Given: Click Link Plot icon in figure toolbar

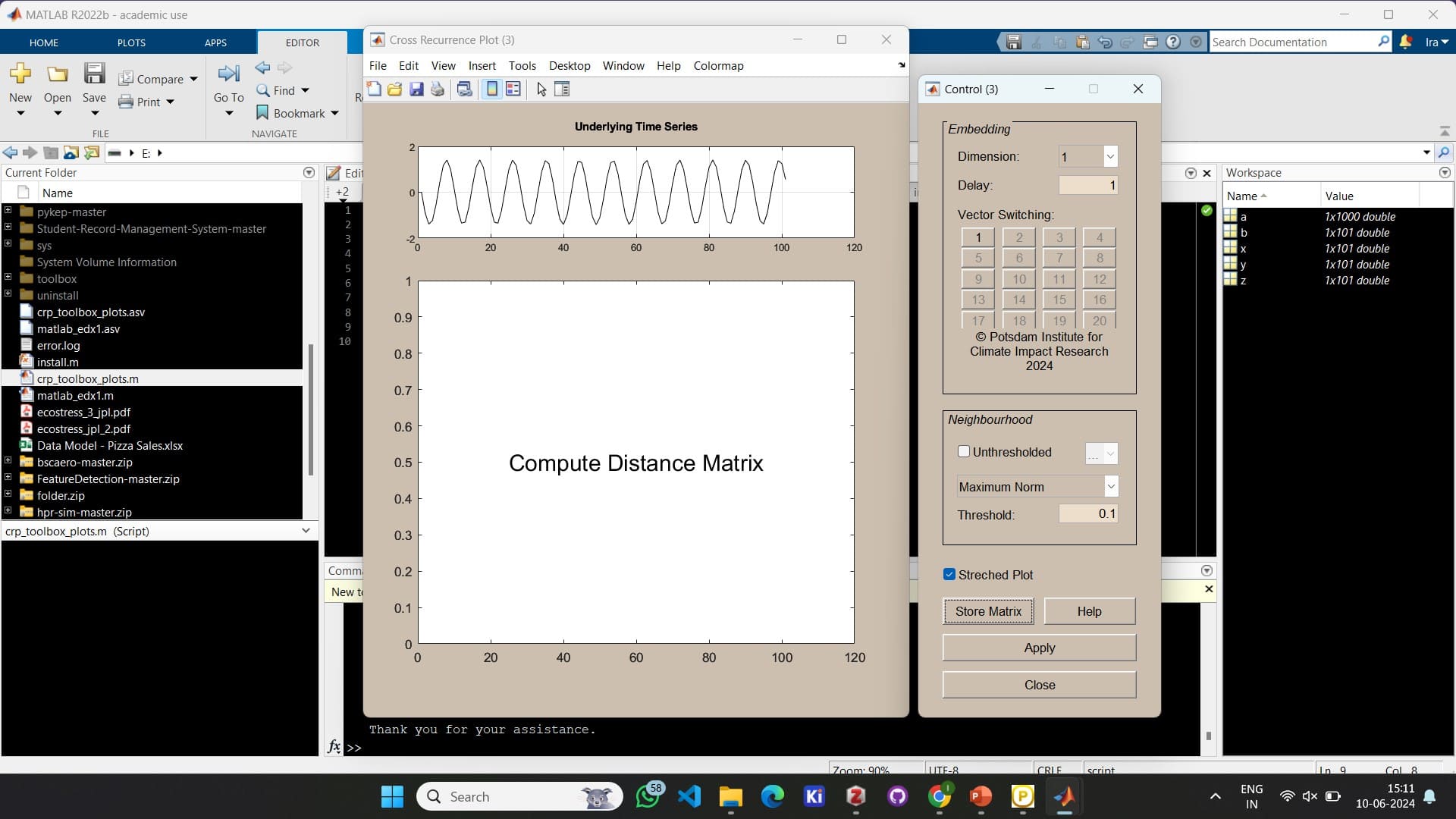Looking at the screenshot, I should [465, 89].
